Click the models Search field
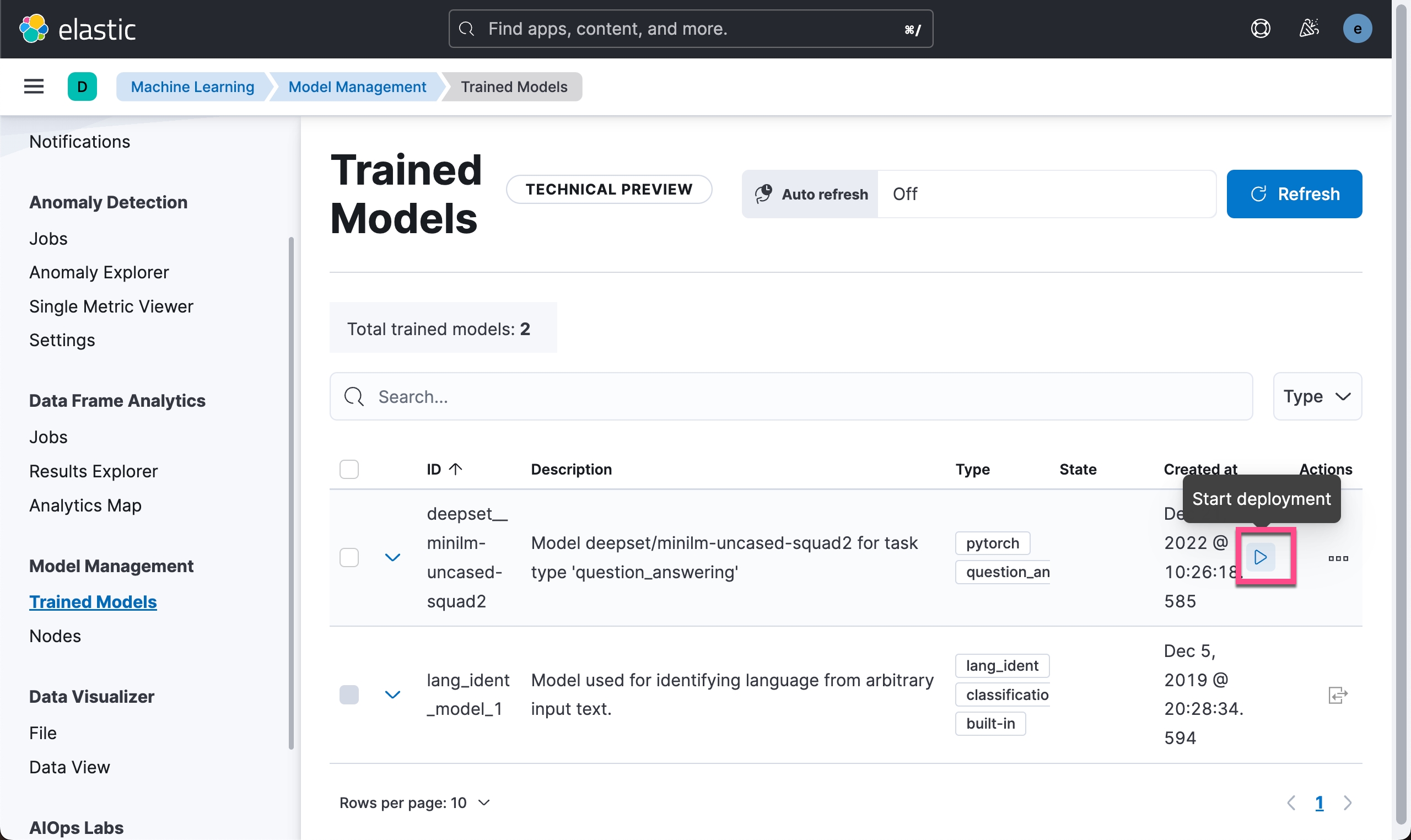Screen dimensions: 1411x840 [x=791, y=396]
